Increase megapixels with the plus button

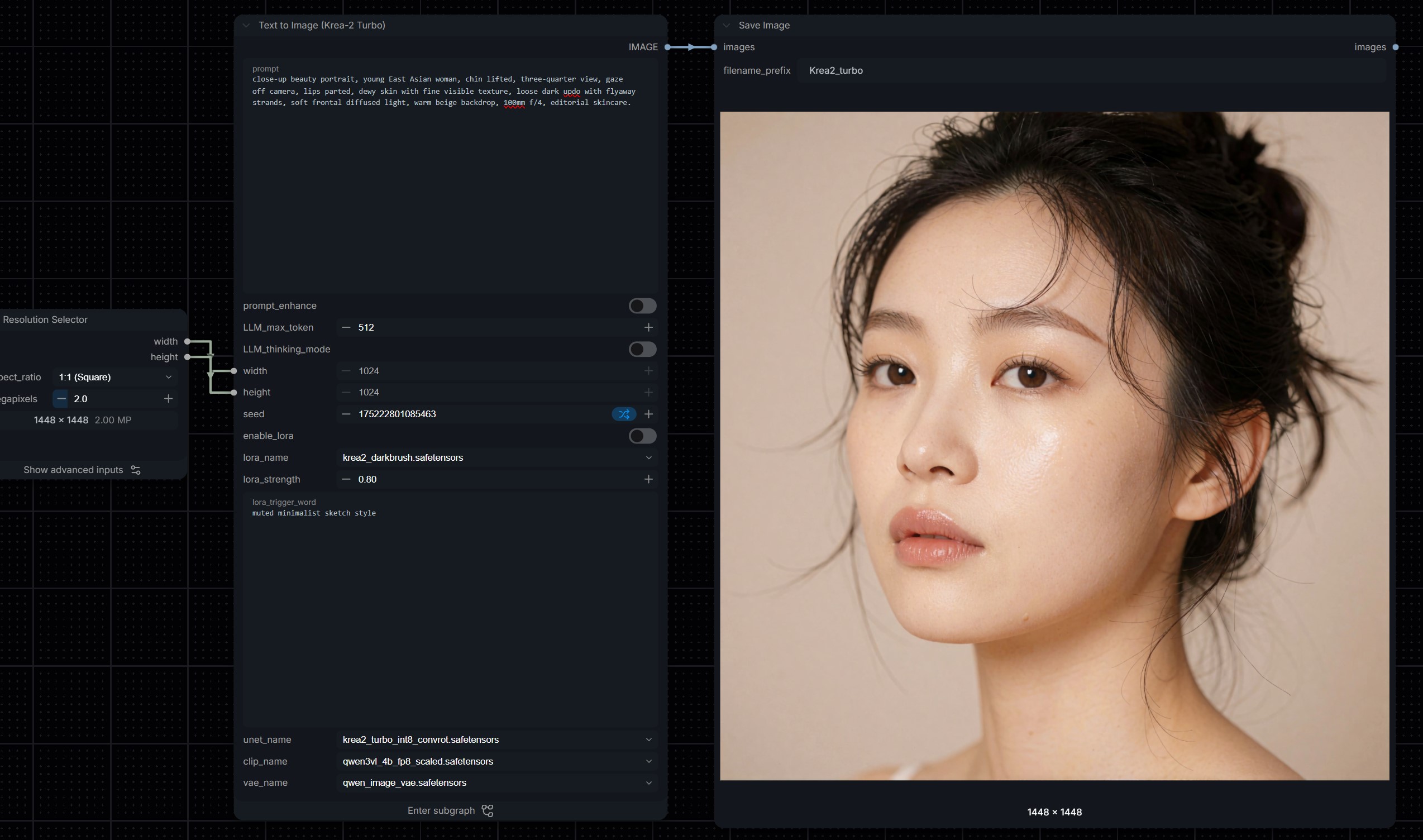168,399
